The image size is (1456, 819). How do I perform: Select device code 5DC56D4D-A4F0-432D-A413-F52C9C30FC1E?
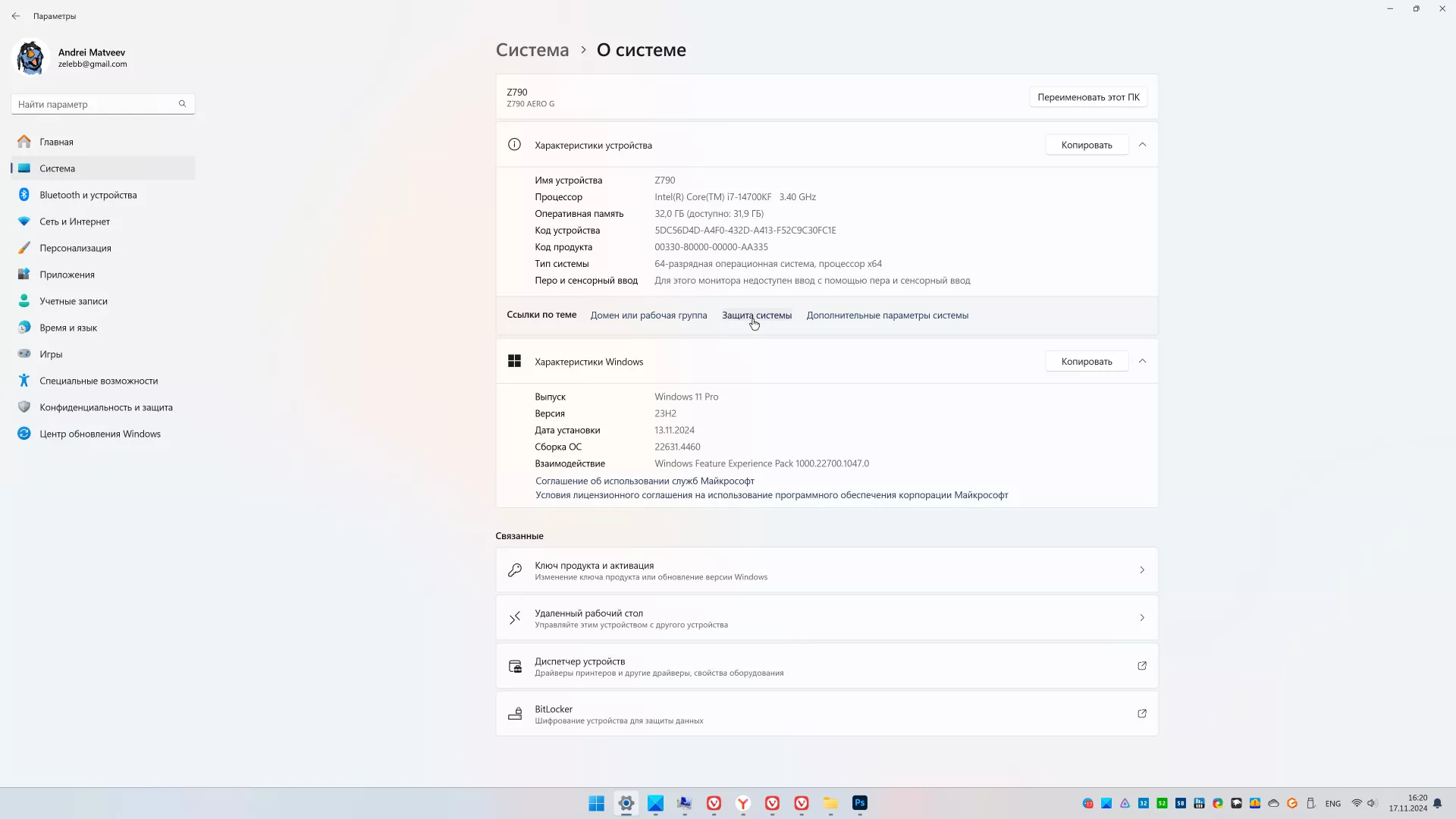click(745, 231)
